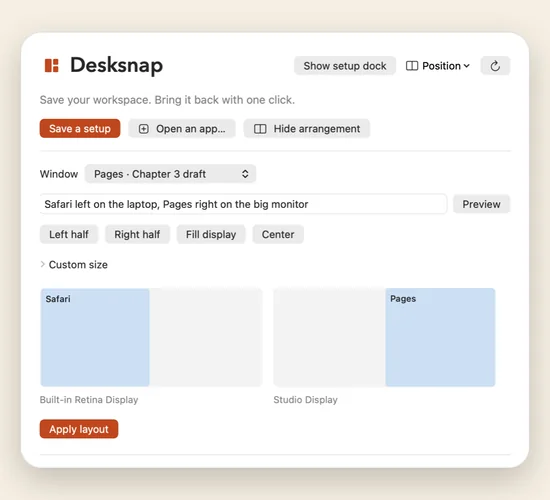Click the Window label text

coord(59,174)
